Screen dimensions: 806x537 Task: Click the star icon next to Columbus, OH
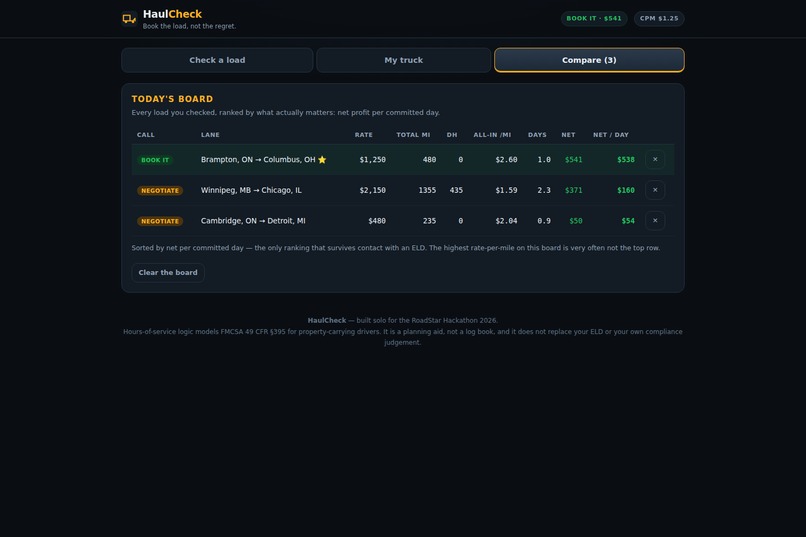pos(322,160)
